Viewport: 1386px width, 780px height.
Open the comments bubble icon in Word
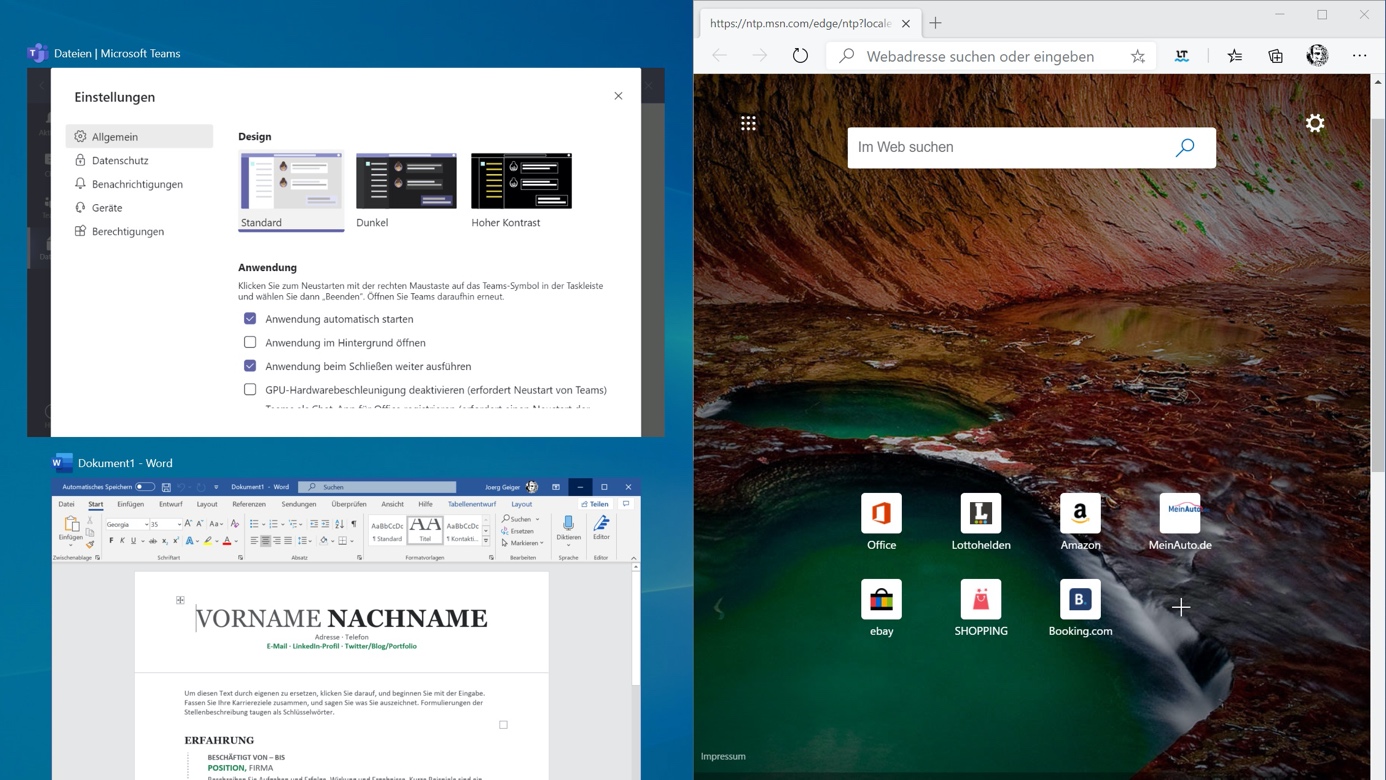click(626, 504)
